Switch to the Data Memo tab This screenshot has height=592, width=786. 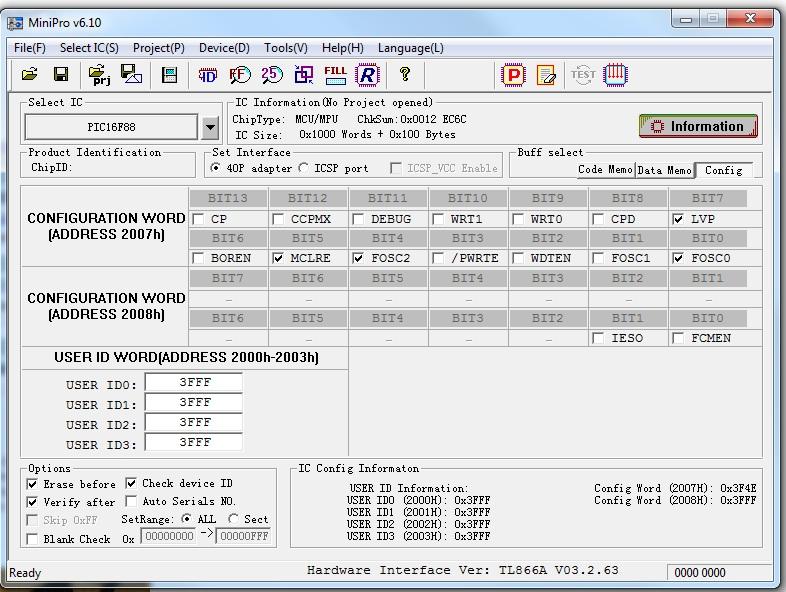pos(665,170)
